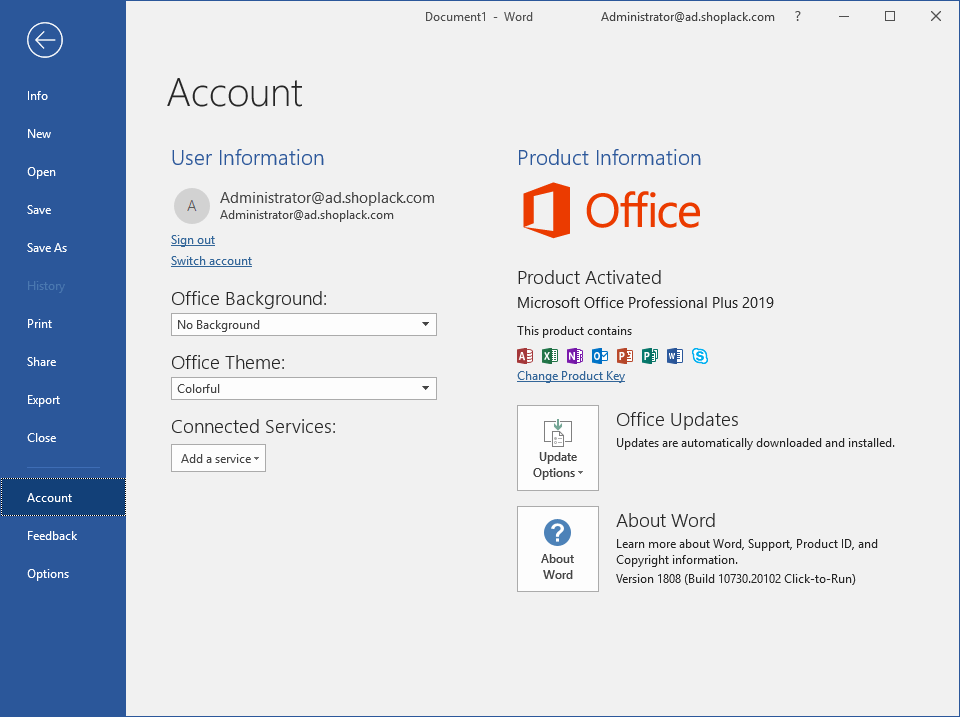This screenshot has height=717, width=960.
Task: Click the Outlook icon in product contents
Action: 600,356
